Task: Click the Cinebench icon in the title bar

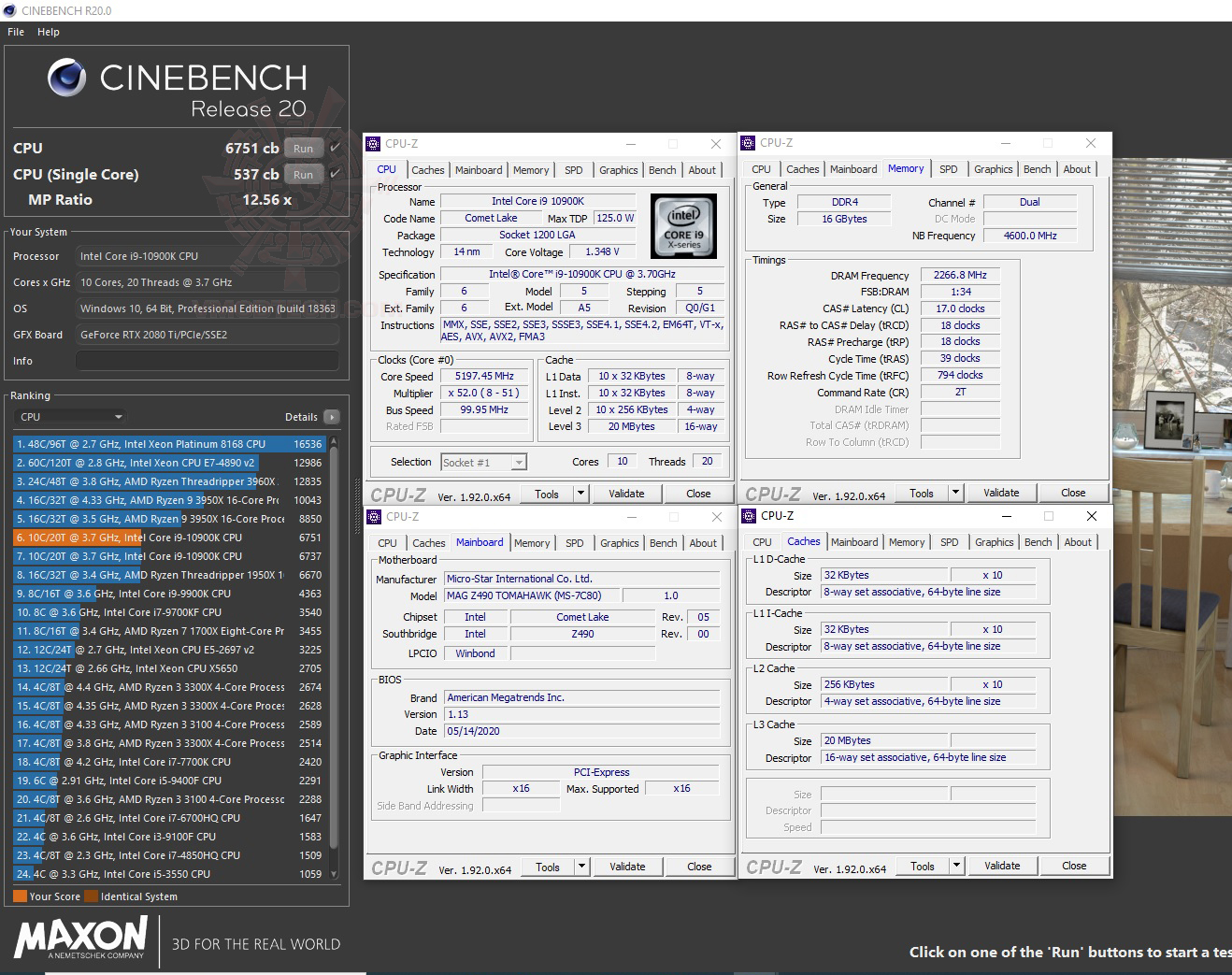Action: [x=8, y=10]
